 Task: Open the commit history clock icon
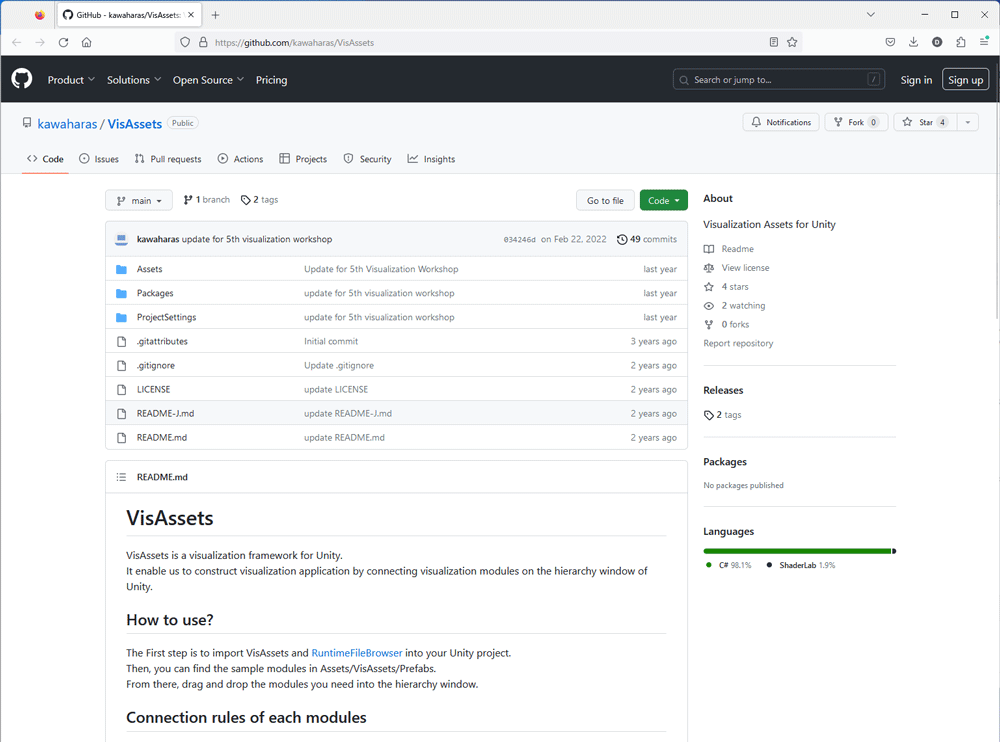pos(622,239)
